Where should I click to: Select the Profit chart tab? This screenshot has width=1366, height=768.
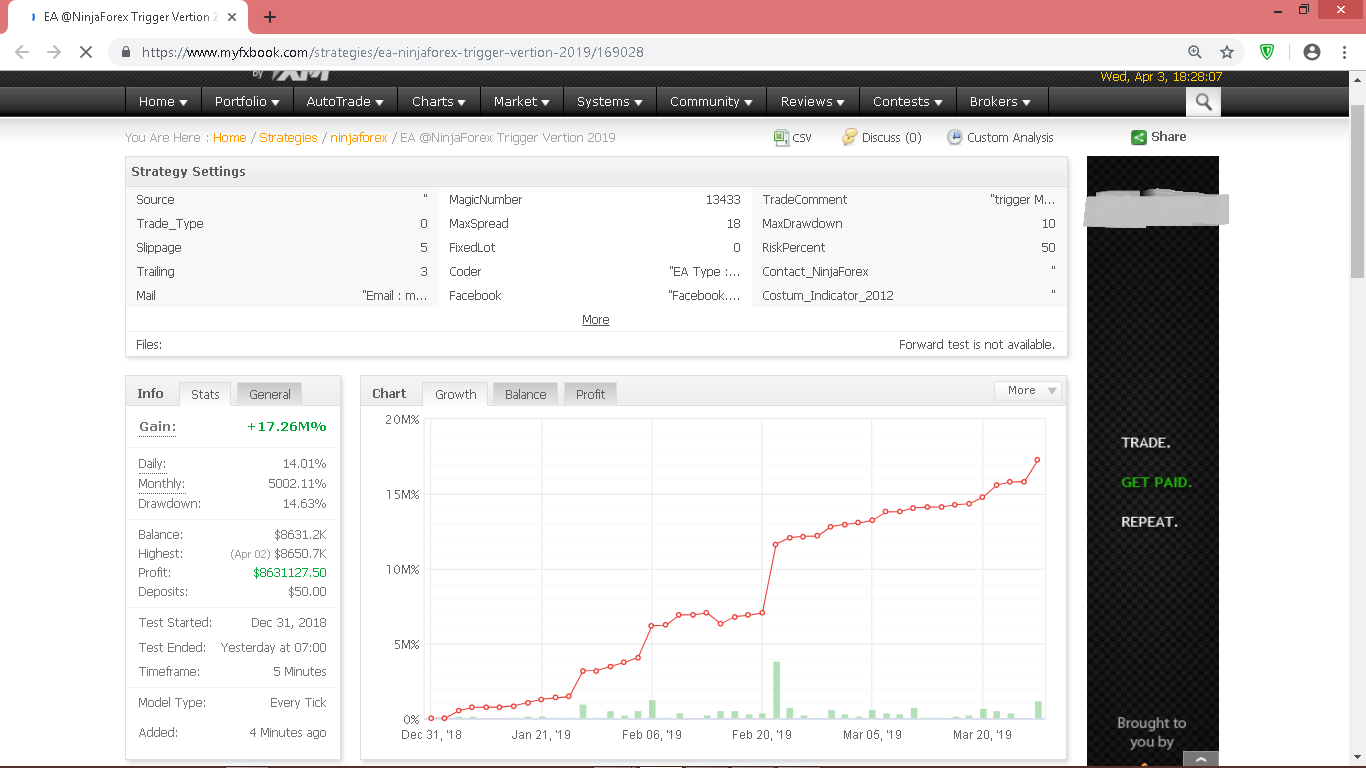coord(590,394)
